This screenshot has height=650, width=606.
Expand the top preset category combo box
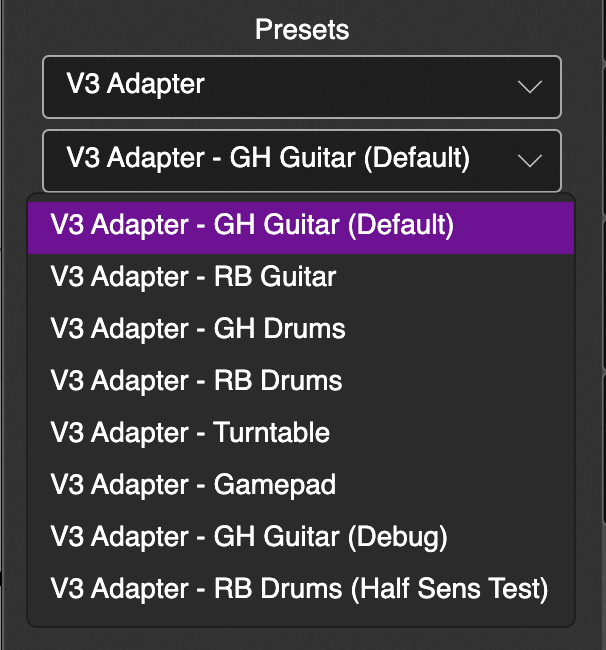tap(300, 86)
